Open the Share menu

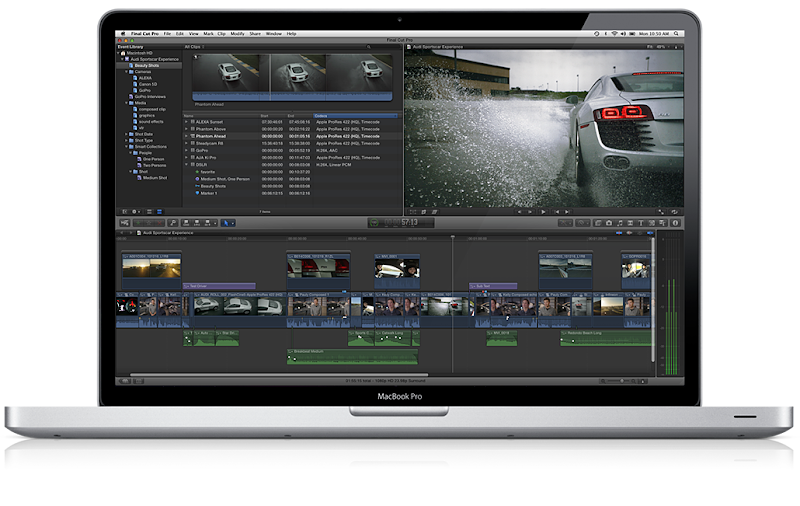[255, 34]
